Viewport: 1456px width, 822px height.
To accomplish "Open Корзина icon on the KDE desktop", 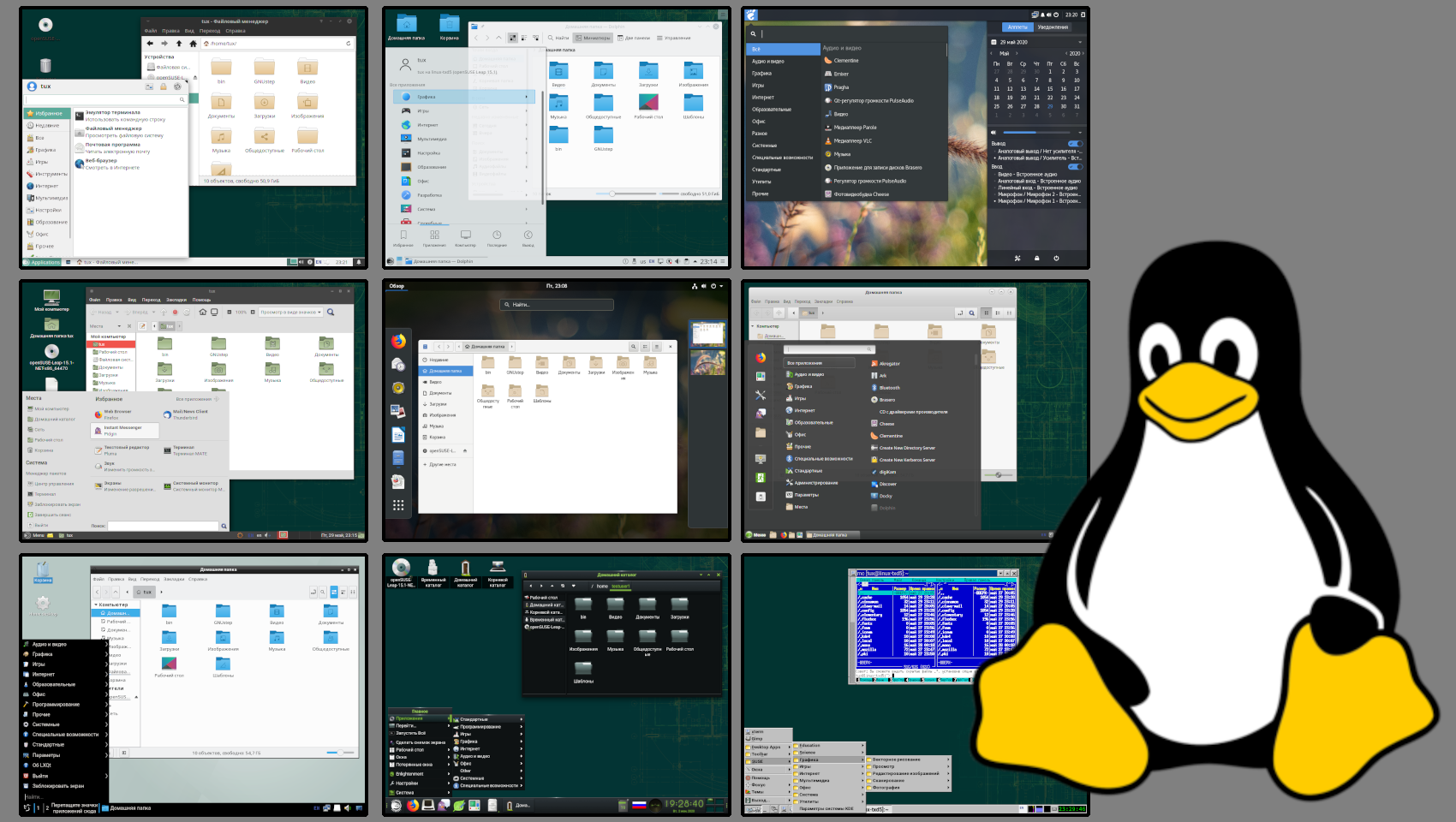I will (x=450, y=27).
